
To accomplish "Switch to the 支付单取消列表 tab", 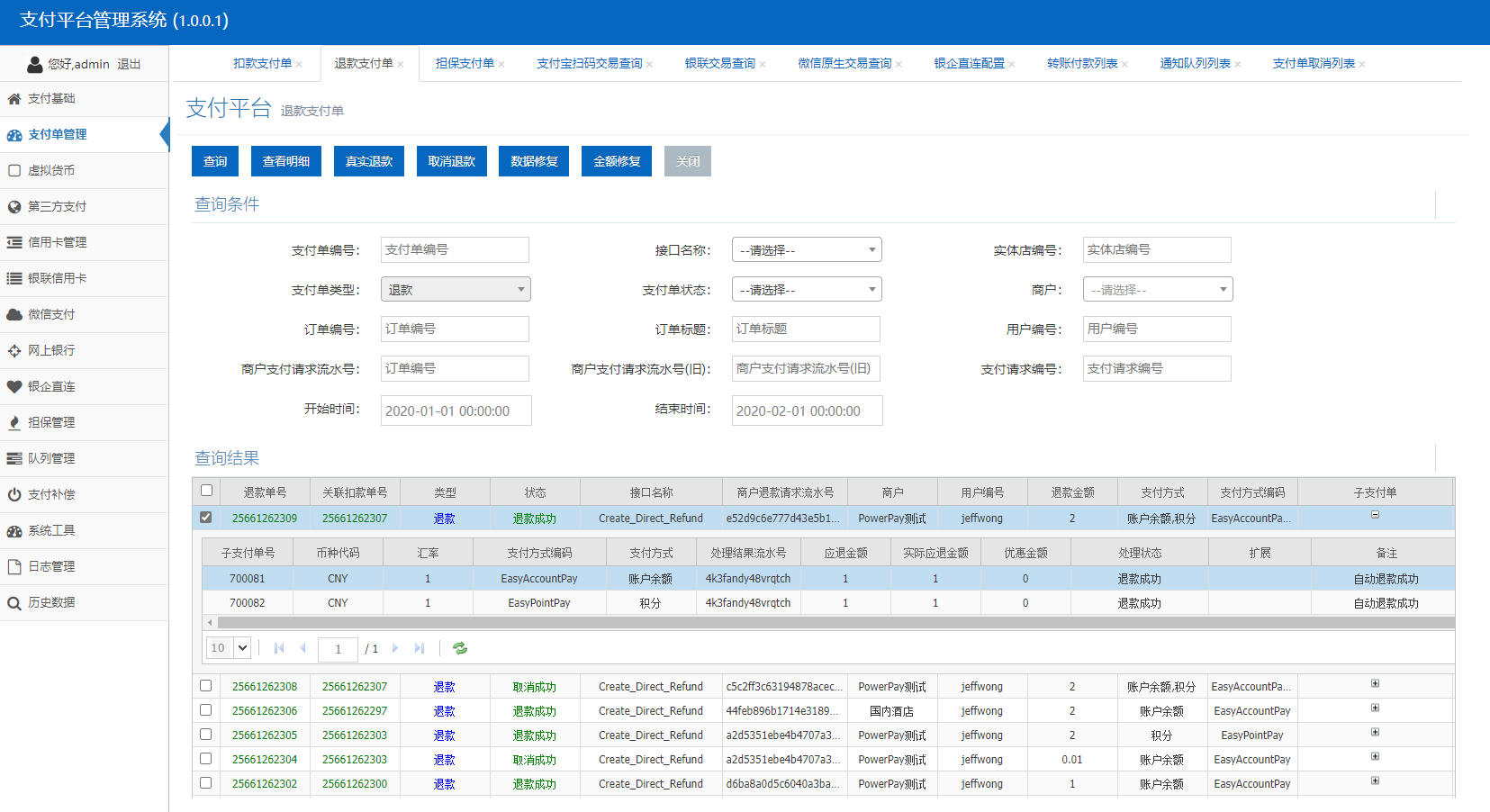I will tap(1314, 64).
